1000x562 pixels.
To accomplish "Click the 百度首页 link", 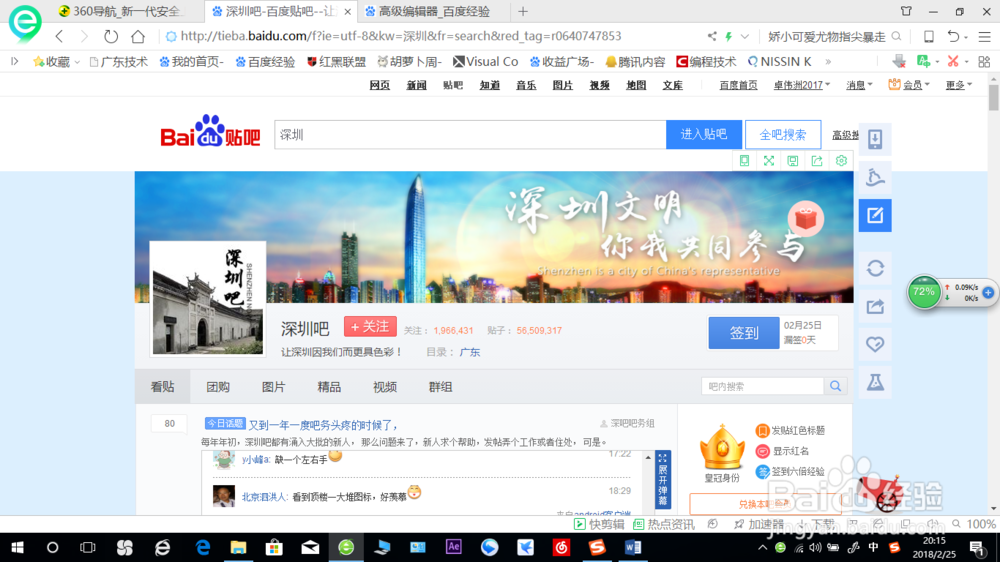I will pyautogui.click(x=739, y=85).
